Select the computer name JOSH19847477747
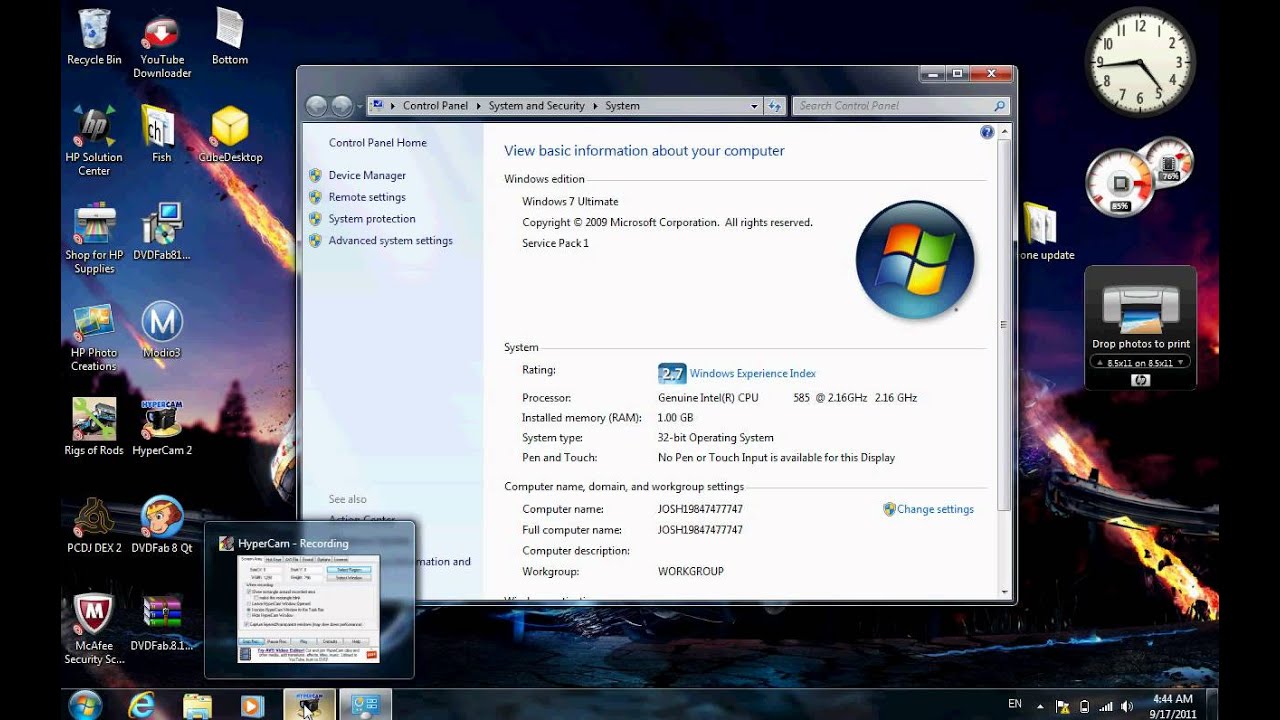This screenshot has width=1280, height=720. pyautogui.click(x=700, y=510)
